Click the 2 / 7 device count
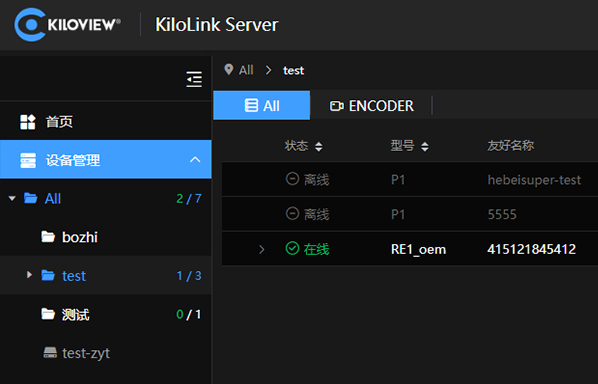The width and height of the screenshot is (598, 384). pyautogui.click(x=189, y=199)
